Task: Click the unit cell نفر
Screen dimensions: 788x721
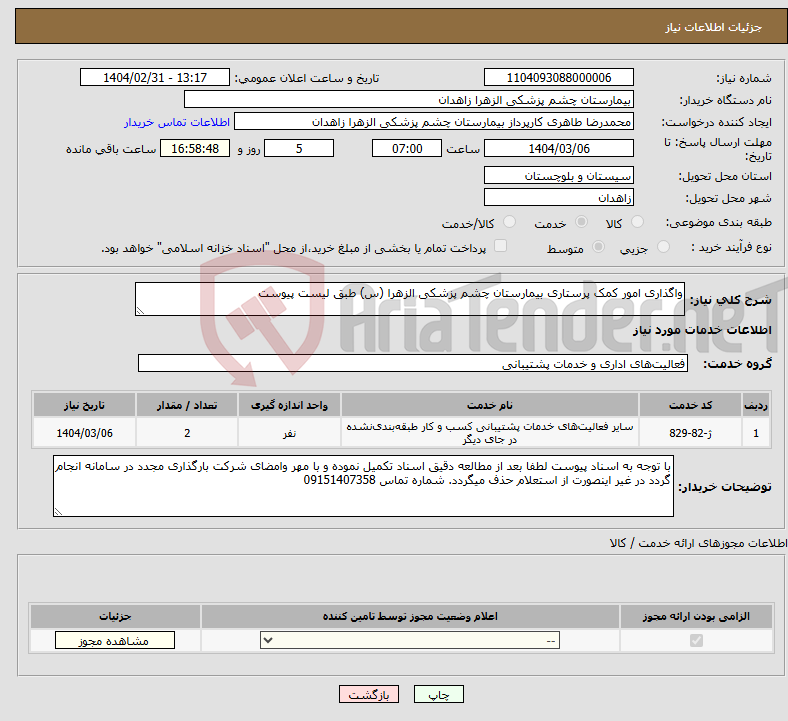Action: click(289, 433)
